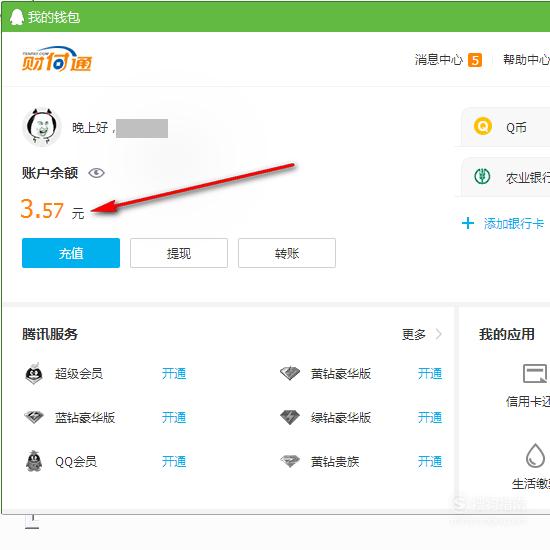Click the 账户余额 label
This screenshot has height=550, width=550.
tap(50, 173)
